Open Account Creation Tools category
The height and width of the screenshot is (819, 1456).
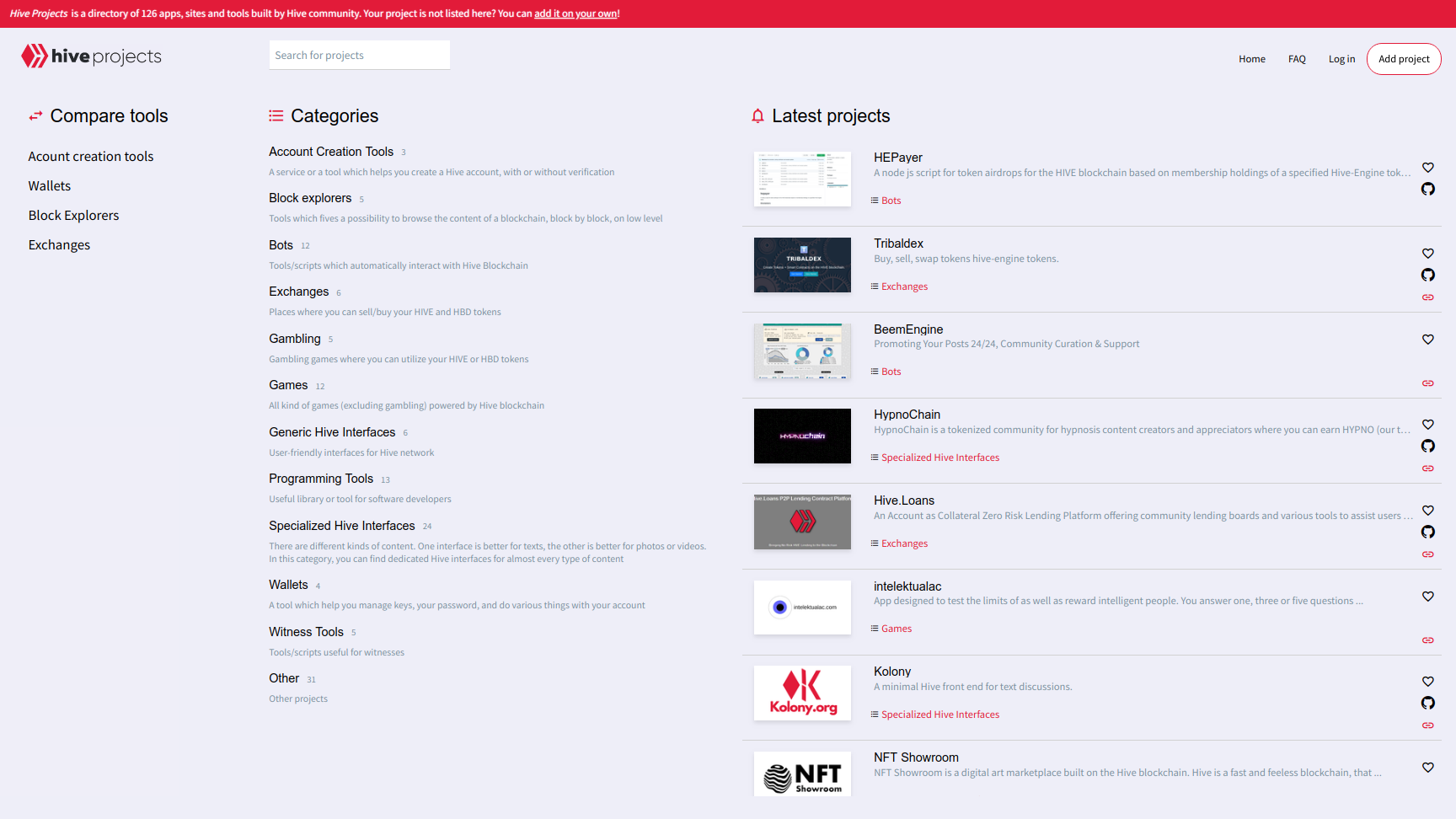tap(331, 152)
